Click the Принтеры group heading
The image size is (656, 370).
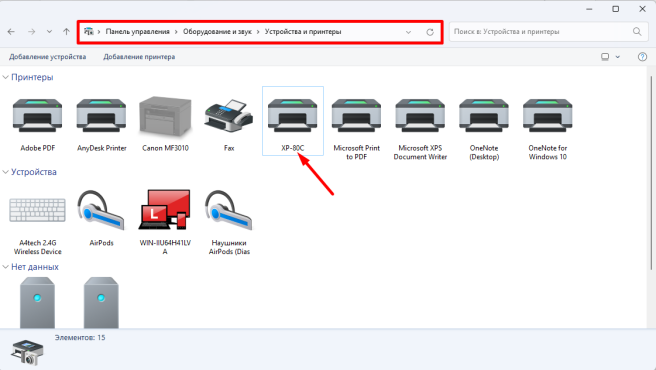32,77
